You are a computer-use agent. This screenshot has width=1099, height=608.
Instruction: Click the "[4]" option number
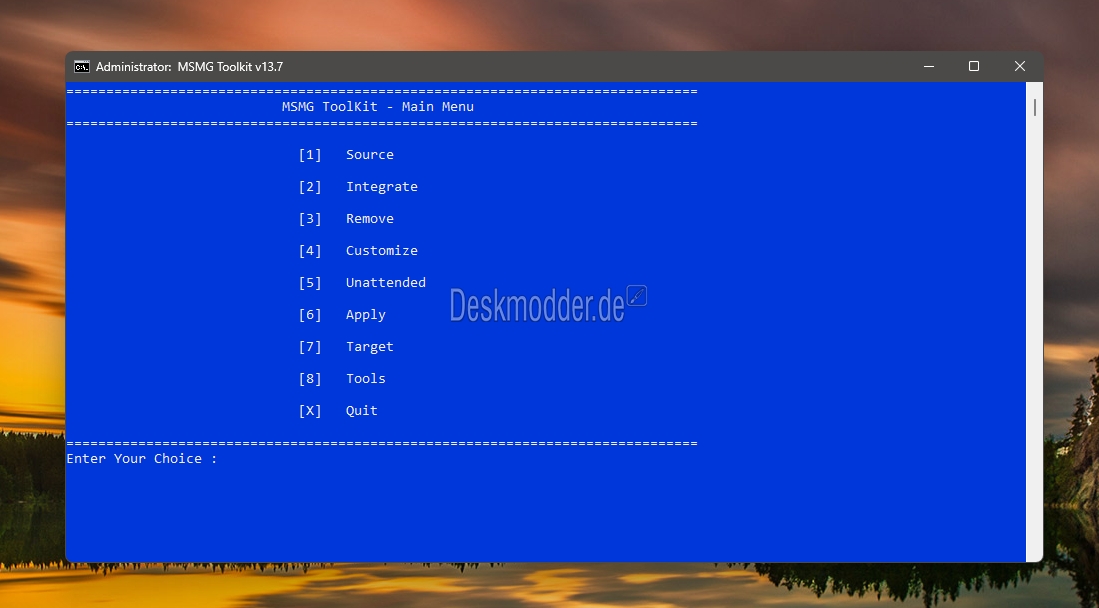click(310, 251)
